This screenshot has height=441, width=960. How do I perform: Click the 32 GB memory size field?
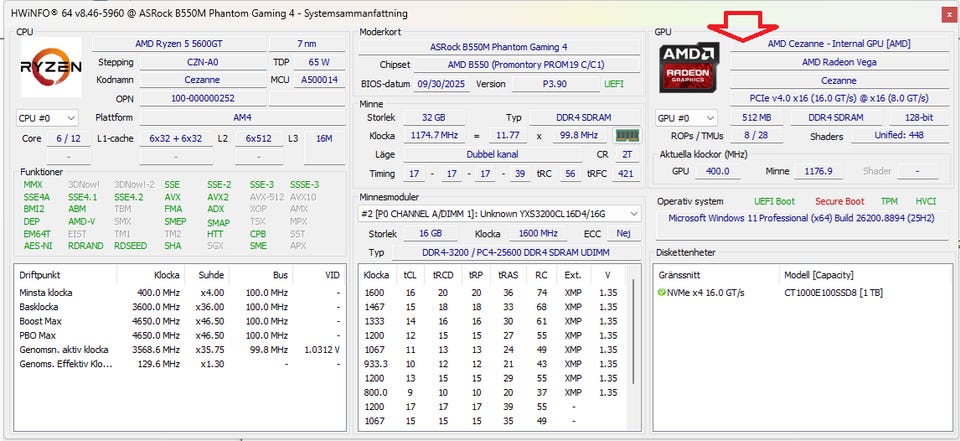click(433, 118)
